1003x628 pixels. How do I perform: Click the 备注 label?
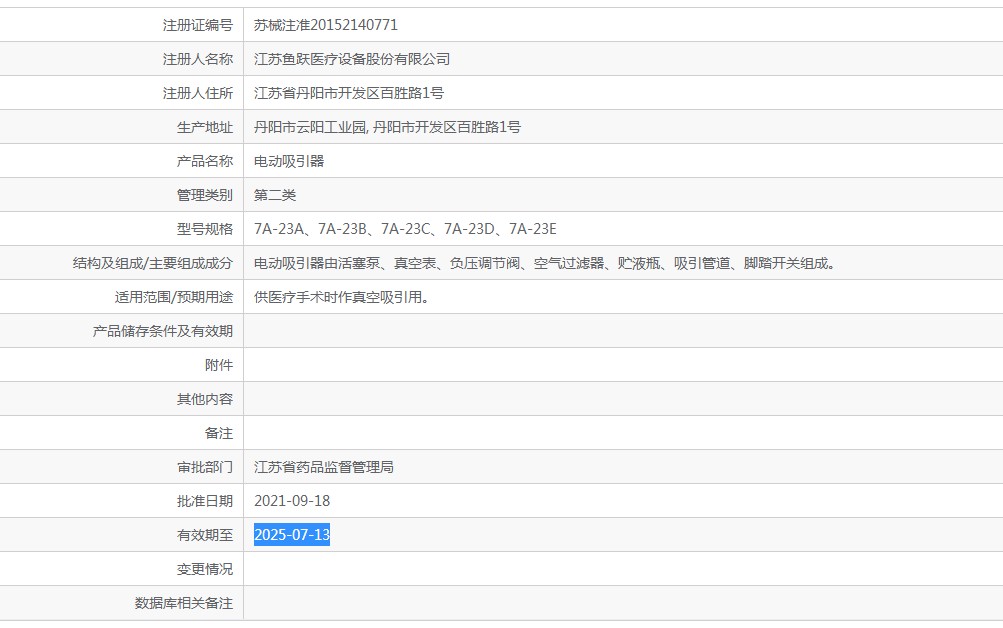219,433
